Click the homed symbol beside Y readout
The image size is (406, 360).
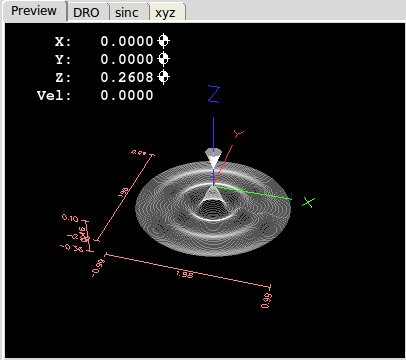click(163, 59)
